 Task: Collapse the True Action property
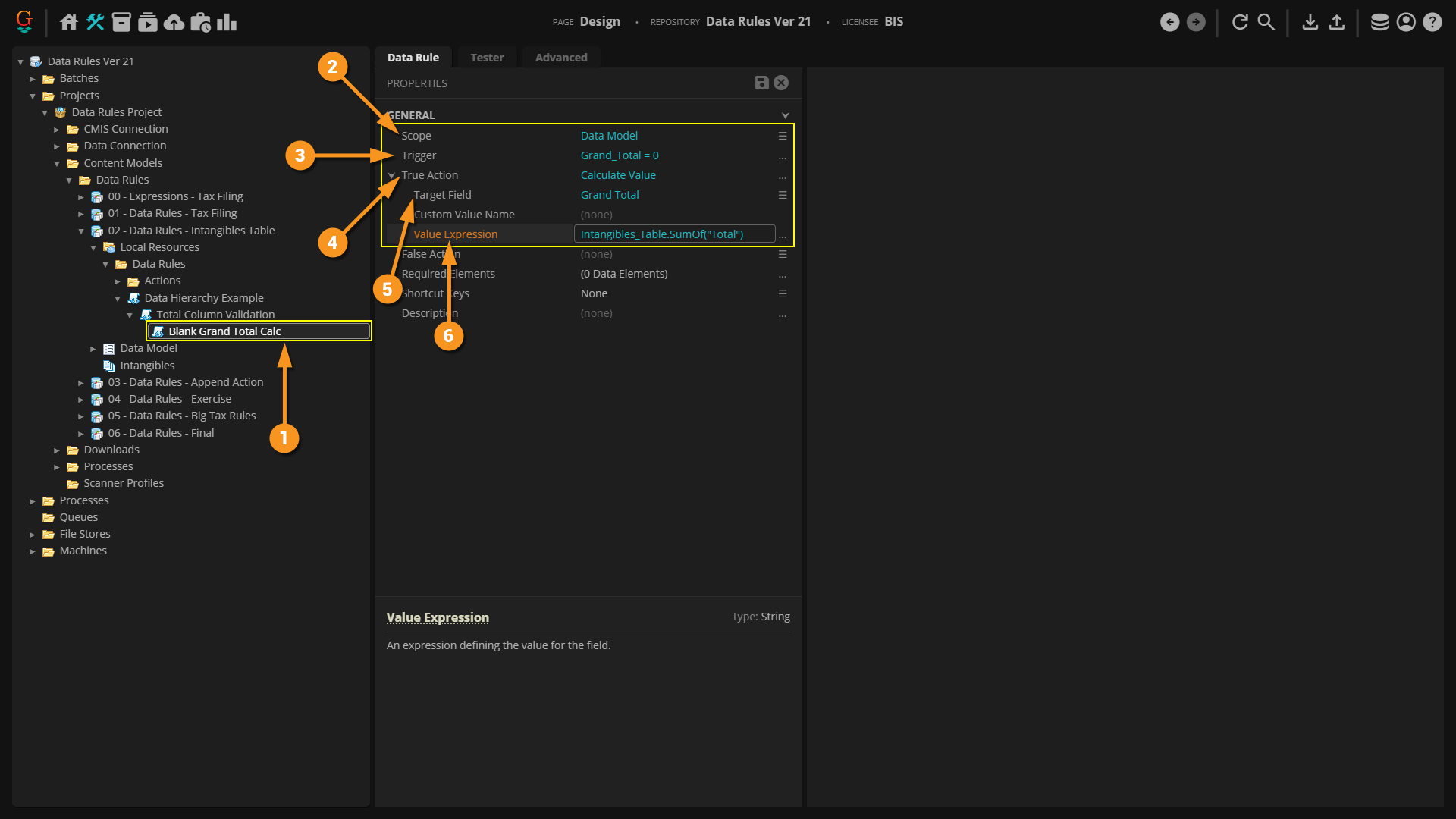coord(392,175)
